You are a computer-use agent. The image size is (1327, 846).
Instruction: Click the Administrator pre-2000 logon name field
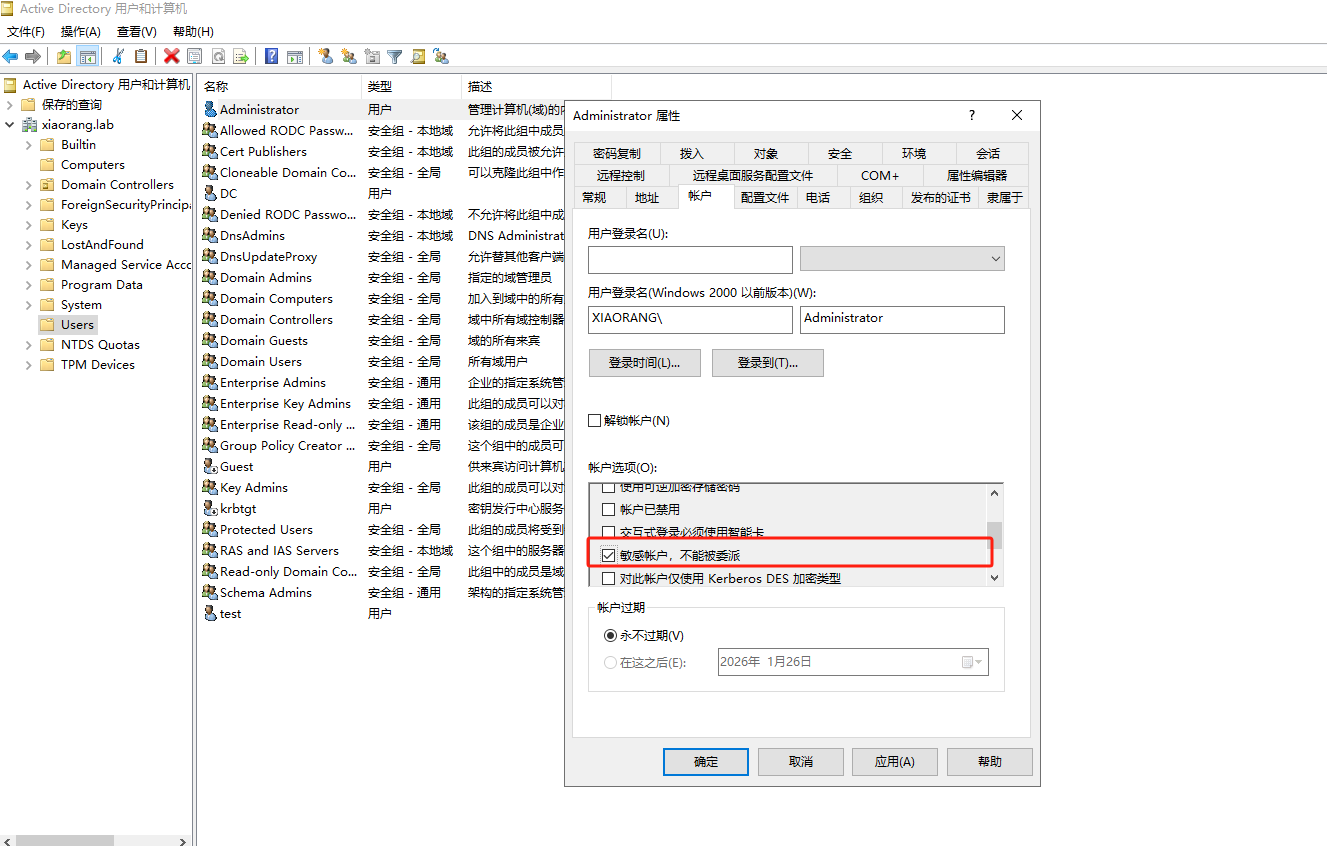[x=902, y=319]
